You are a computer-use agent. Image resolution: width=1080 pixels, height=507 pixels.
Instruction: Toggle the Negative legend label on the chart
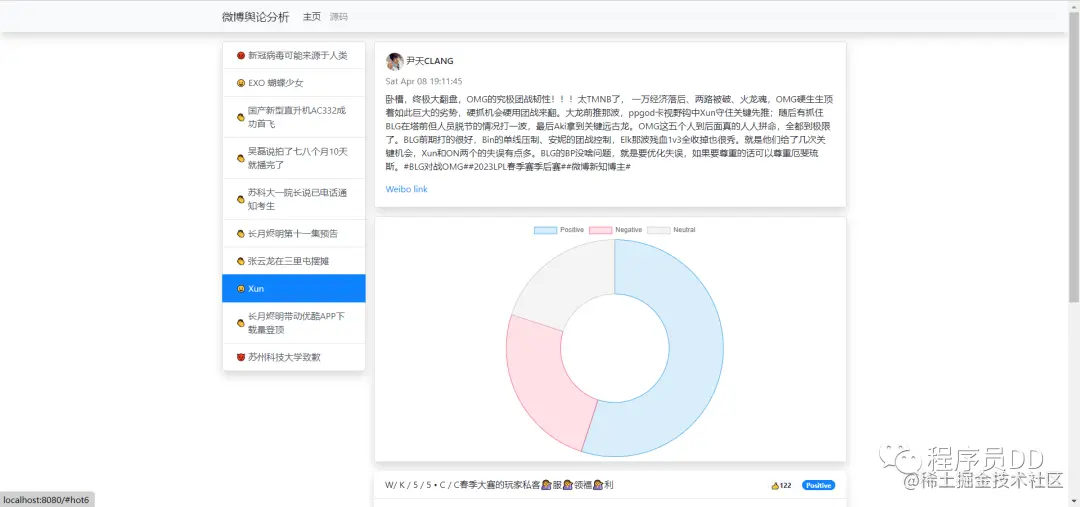[628, 229]
